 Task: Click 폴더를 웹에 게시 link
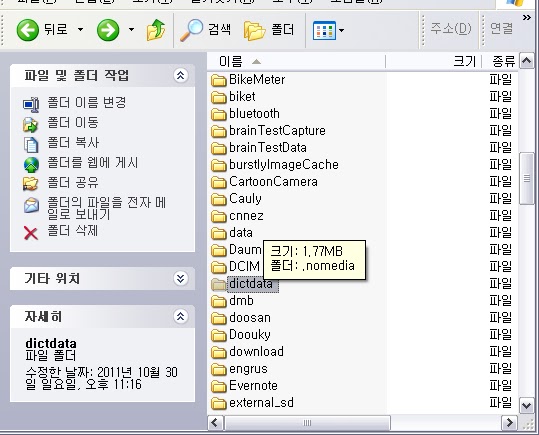(92, 163)
